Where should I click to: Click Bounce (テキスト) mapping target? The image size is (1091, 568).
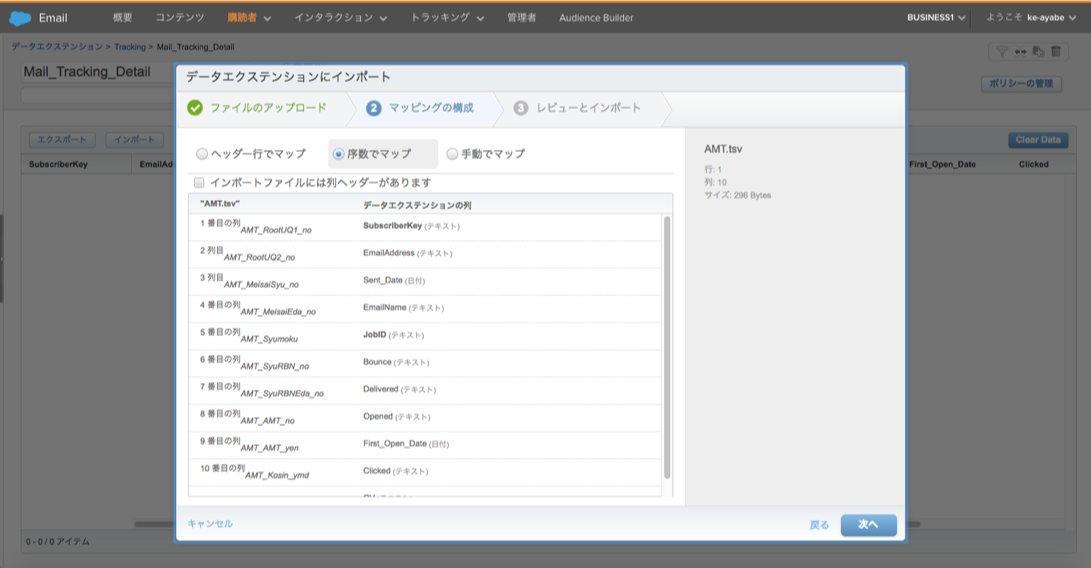(x=396, y=362)
